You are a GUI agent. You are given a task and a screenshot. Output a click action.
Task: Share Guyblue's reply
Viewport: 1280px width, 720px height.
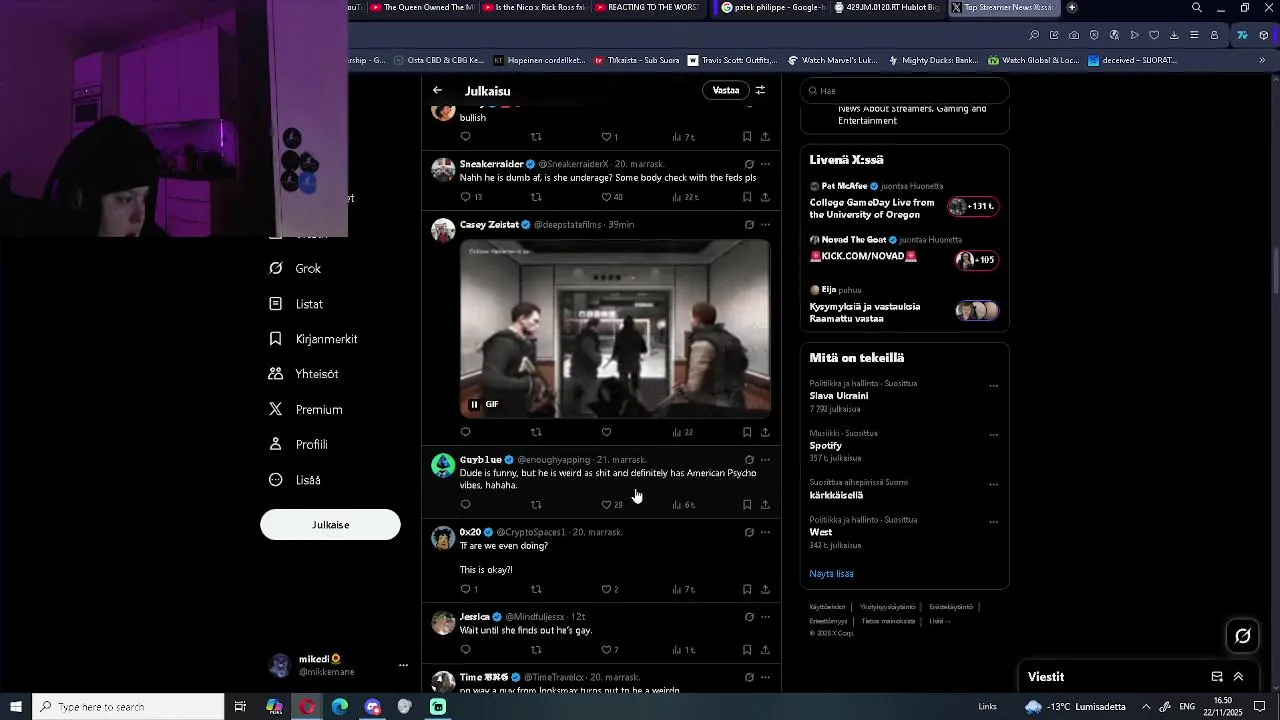click(x=765, y=504)
